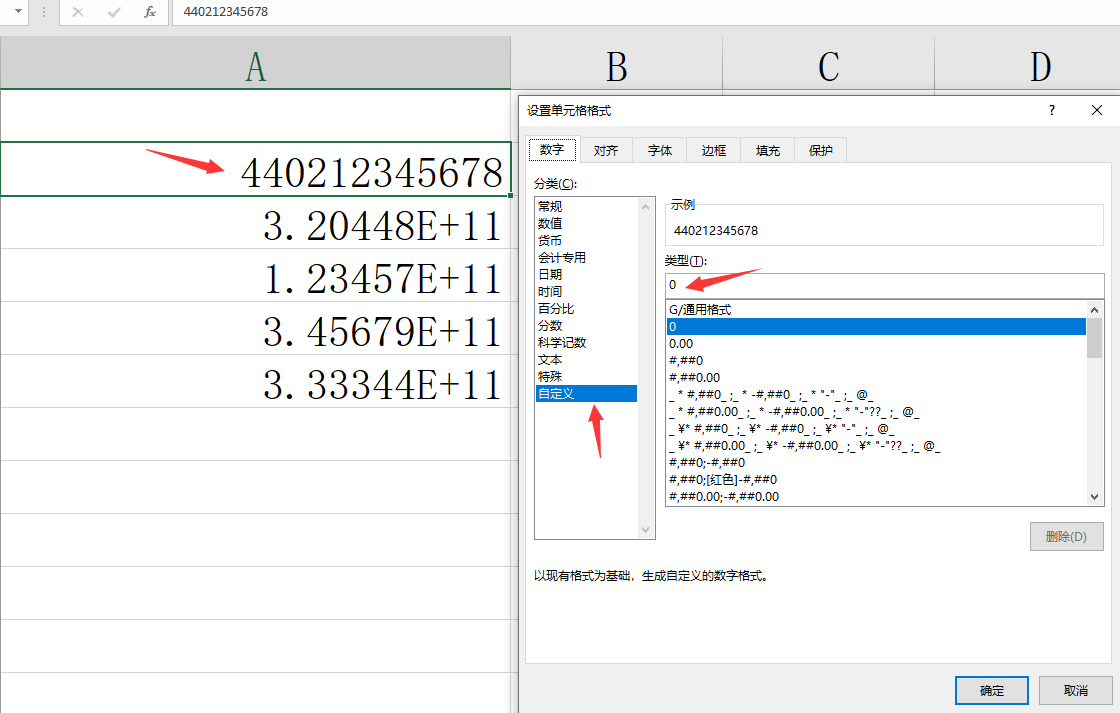Switch to the 填充 tab
The width and height of the screenshot is (1120, 713).
click(x=768, y=150)
